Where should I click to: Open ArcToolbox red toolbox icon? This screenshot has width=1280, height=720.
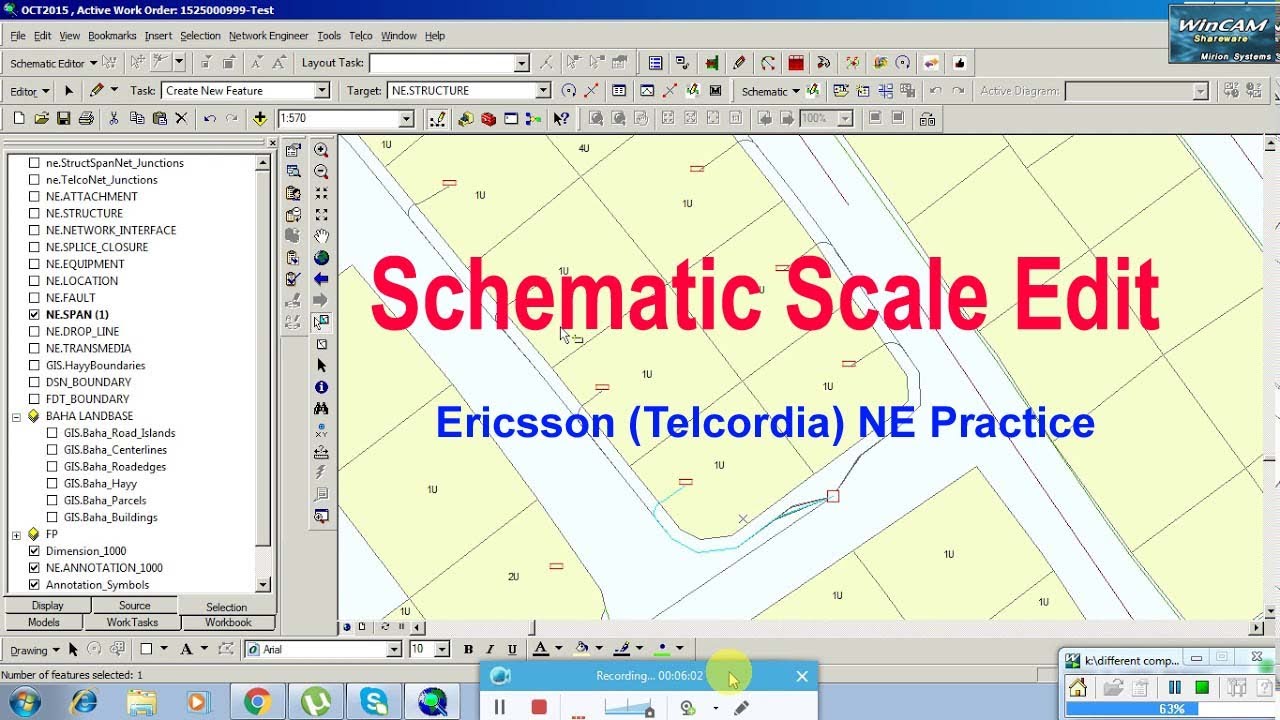tap(488, 118)
